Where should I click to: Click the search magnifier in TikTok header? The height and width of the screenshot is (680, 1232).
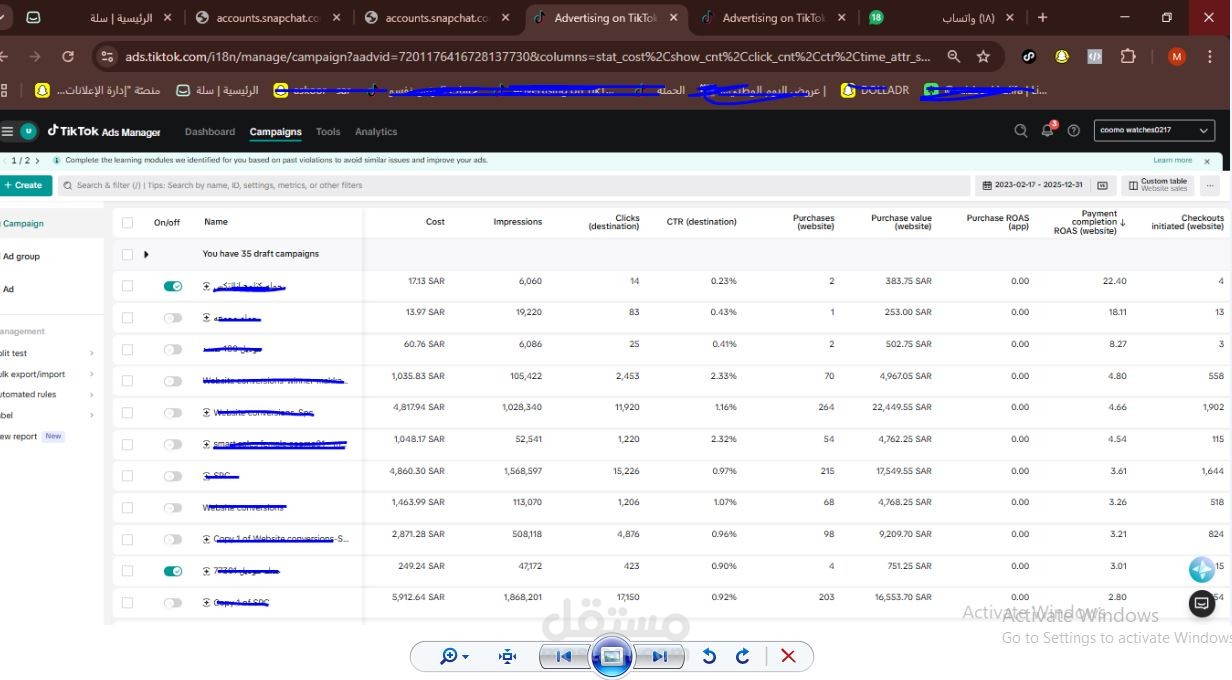[1021, 130]
